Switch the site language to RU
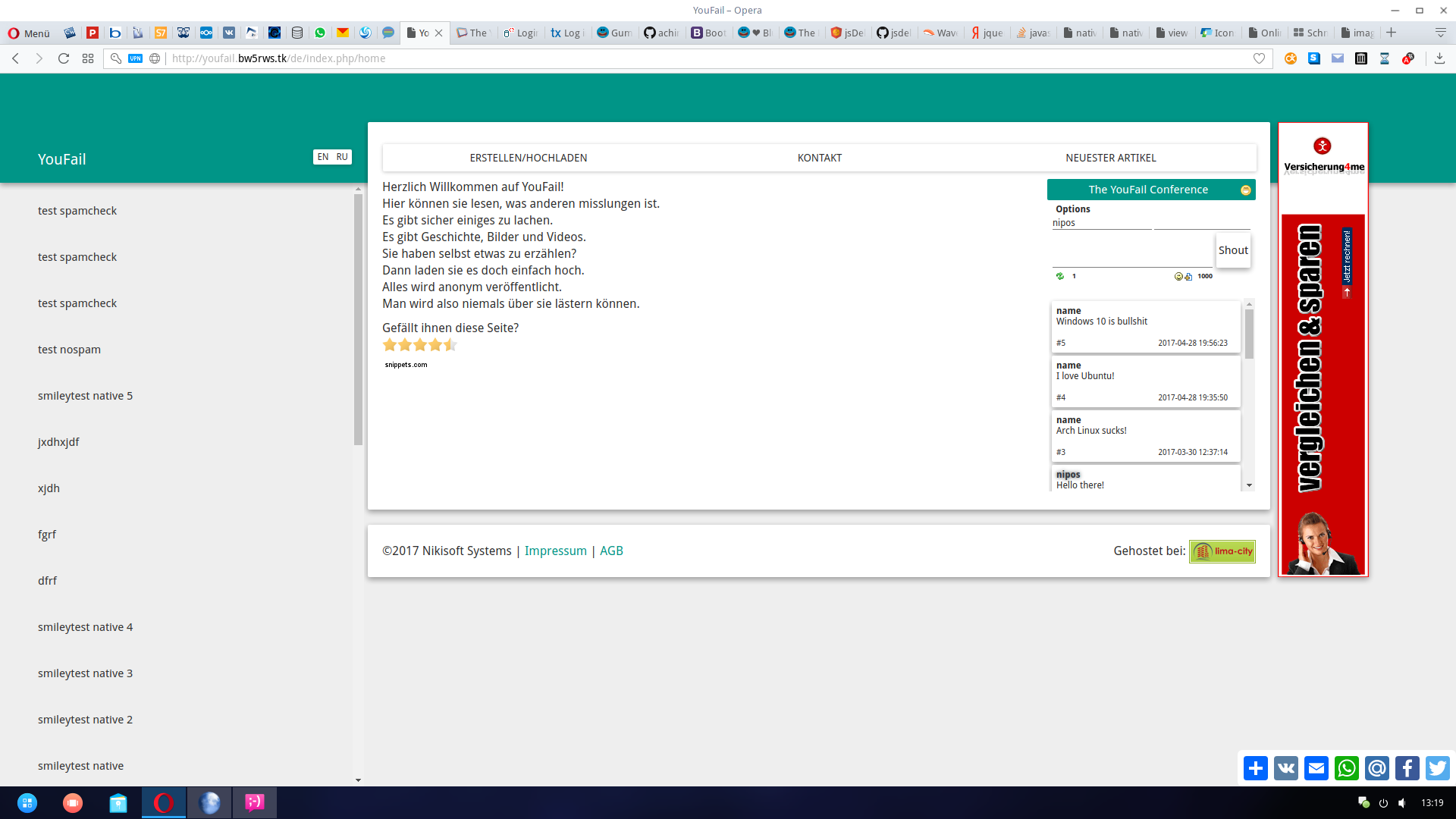1456x819 pixels. pyautogui.click(x=342, y=157)
